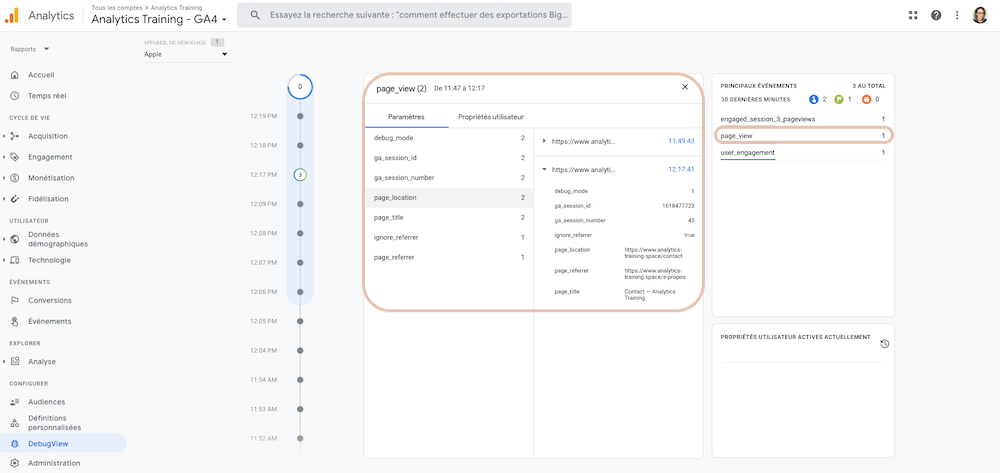Click the 12:17 PM timeline bubble with 3

tap(300, 175)
